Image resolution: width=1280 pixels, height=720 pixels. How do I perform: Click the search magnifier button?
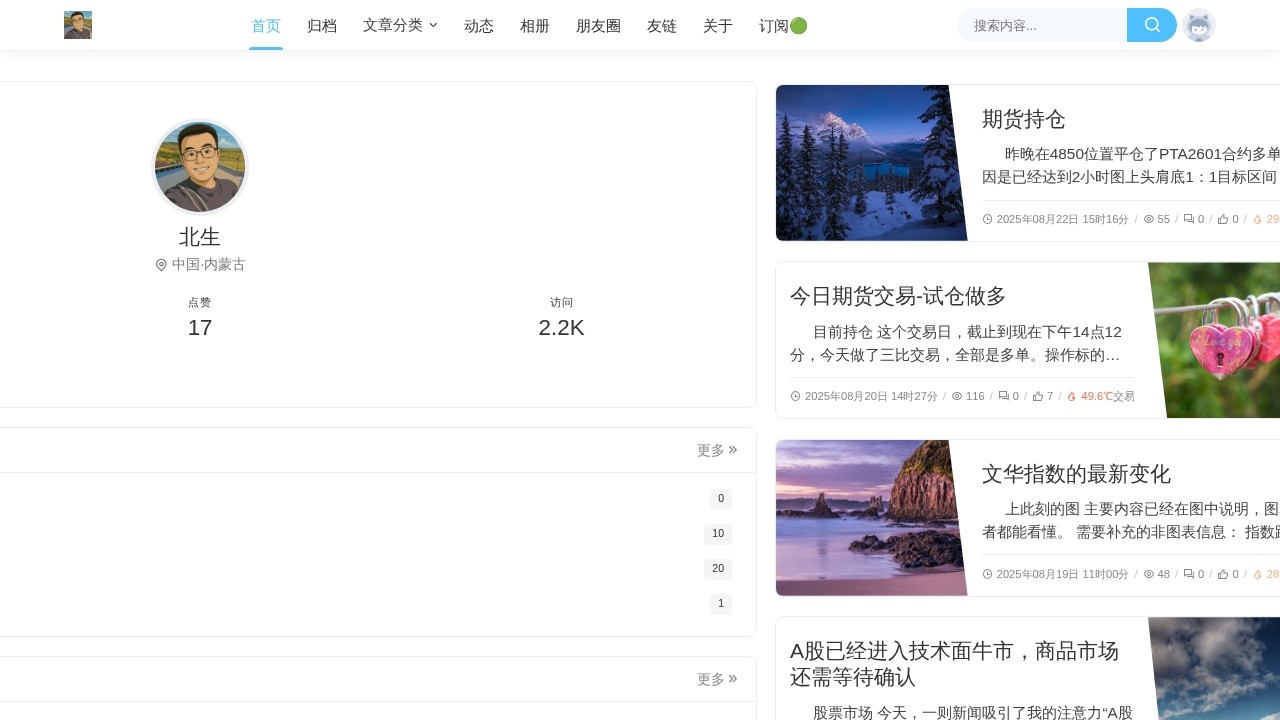click(x=1151, y=25)
